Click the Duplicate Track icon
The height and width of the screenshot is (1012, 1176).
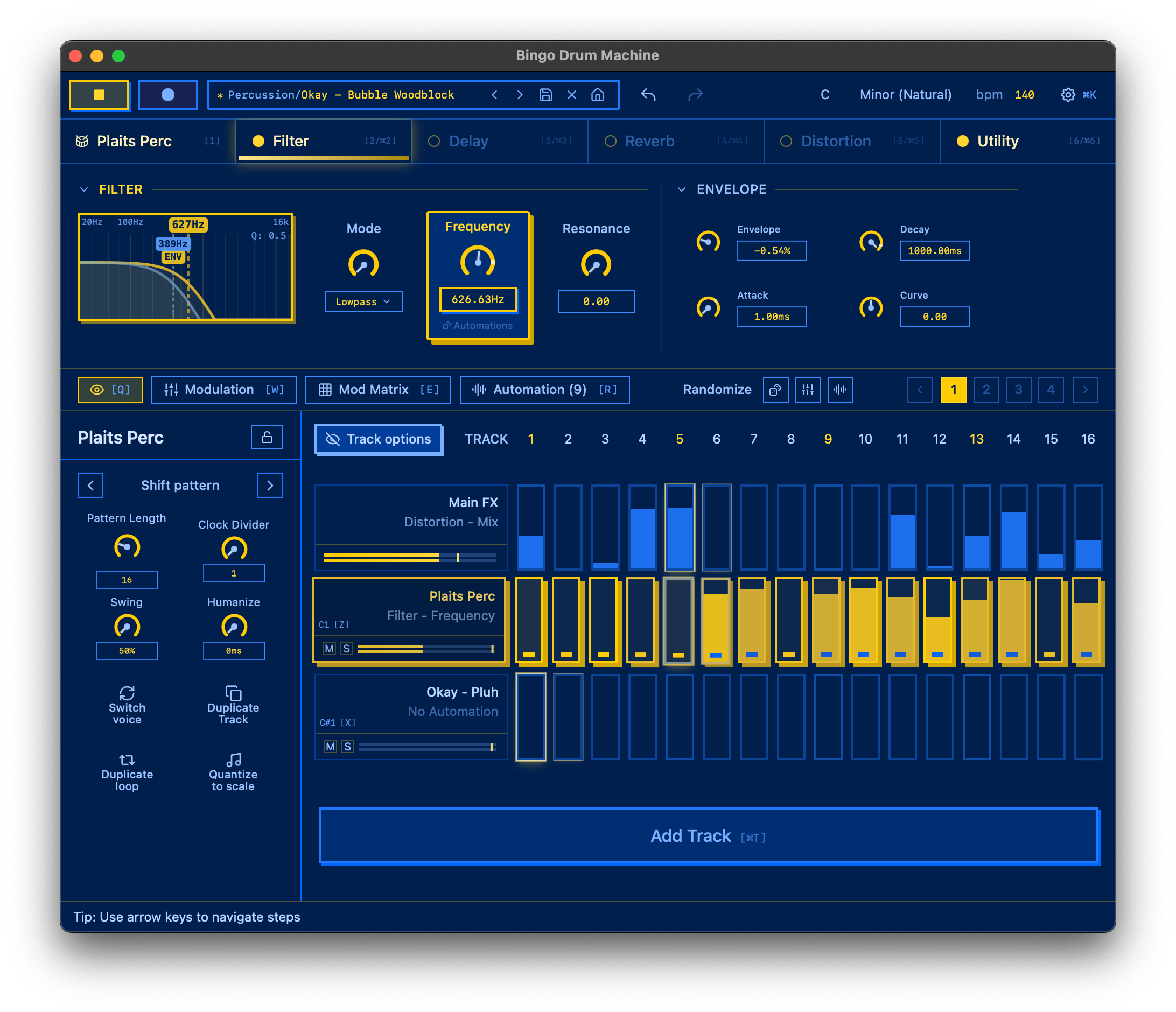pos(233,693)
